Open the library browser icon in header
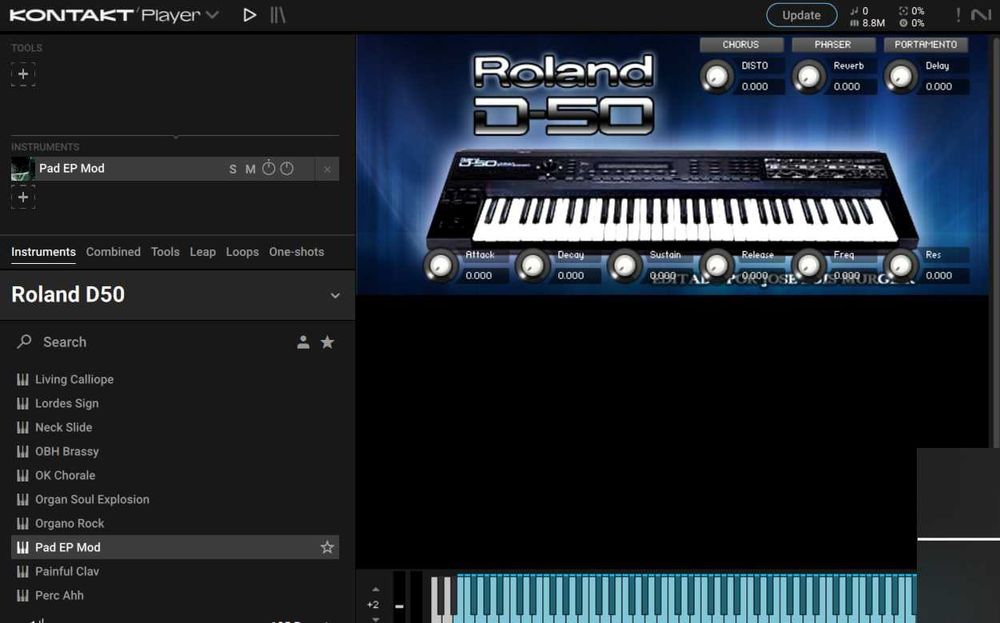1000x623 pixels. click(278, 15)
